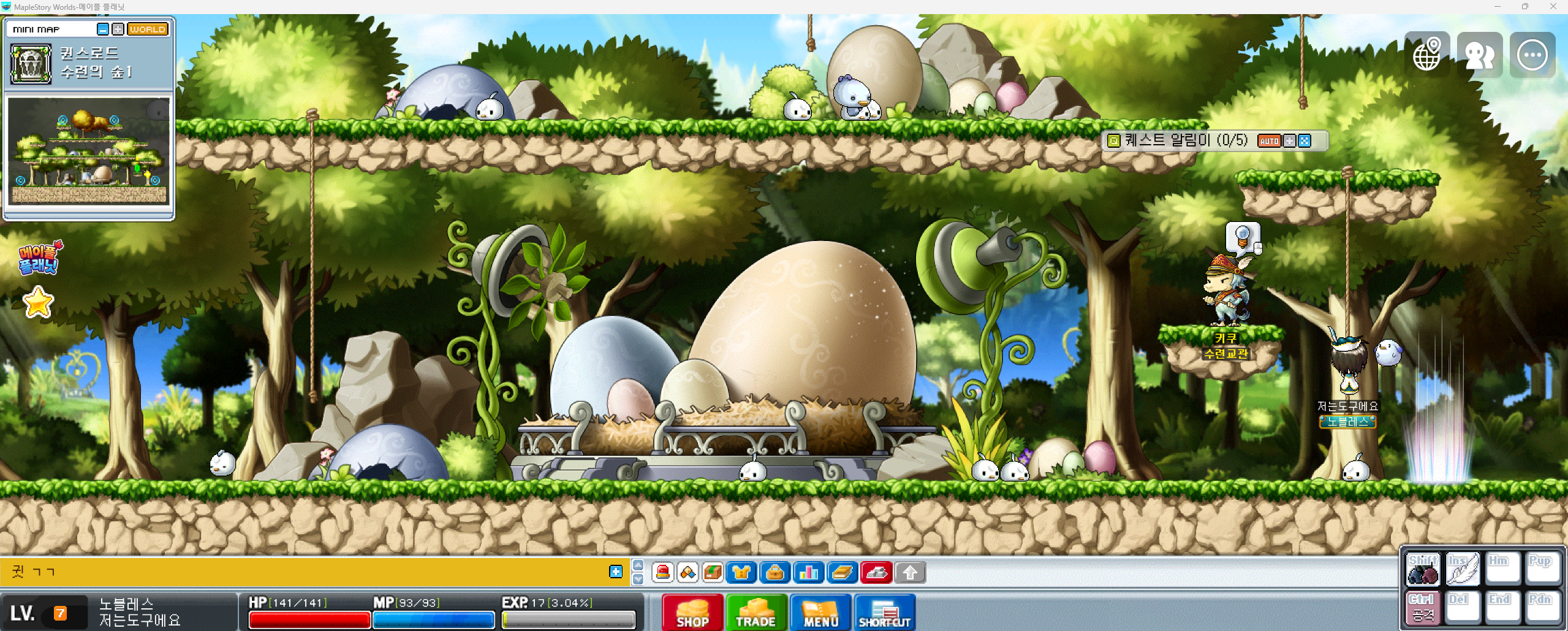Image resolution: width=1568 pixels, height=631 pixels.
Task: Open the three-dots more options icon
Action: [x=1532, y=55]
